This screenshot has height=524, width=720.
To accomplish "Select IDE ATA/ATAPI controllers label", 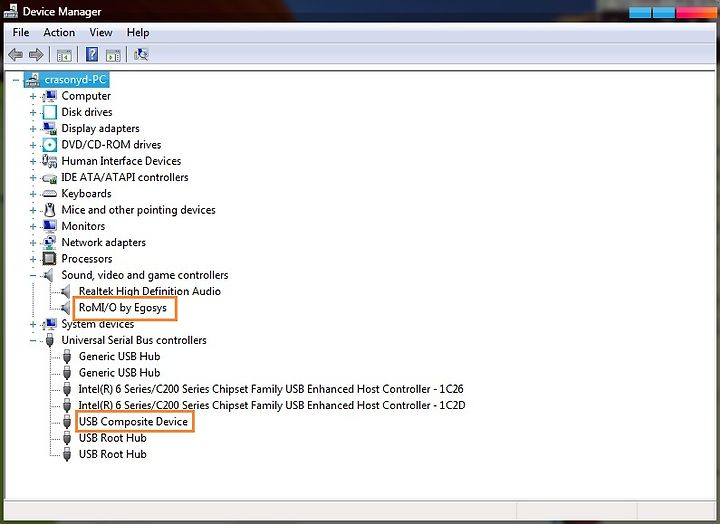I will point(125,177).
